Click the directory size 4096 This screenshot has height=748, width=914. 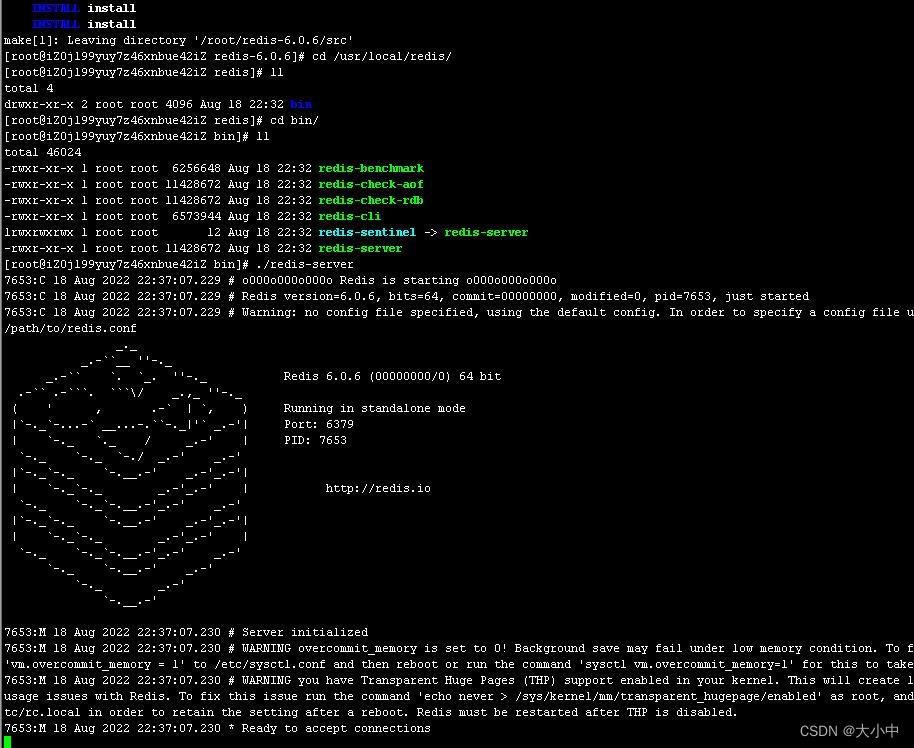pos(179,104)
